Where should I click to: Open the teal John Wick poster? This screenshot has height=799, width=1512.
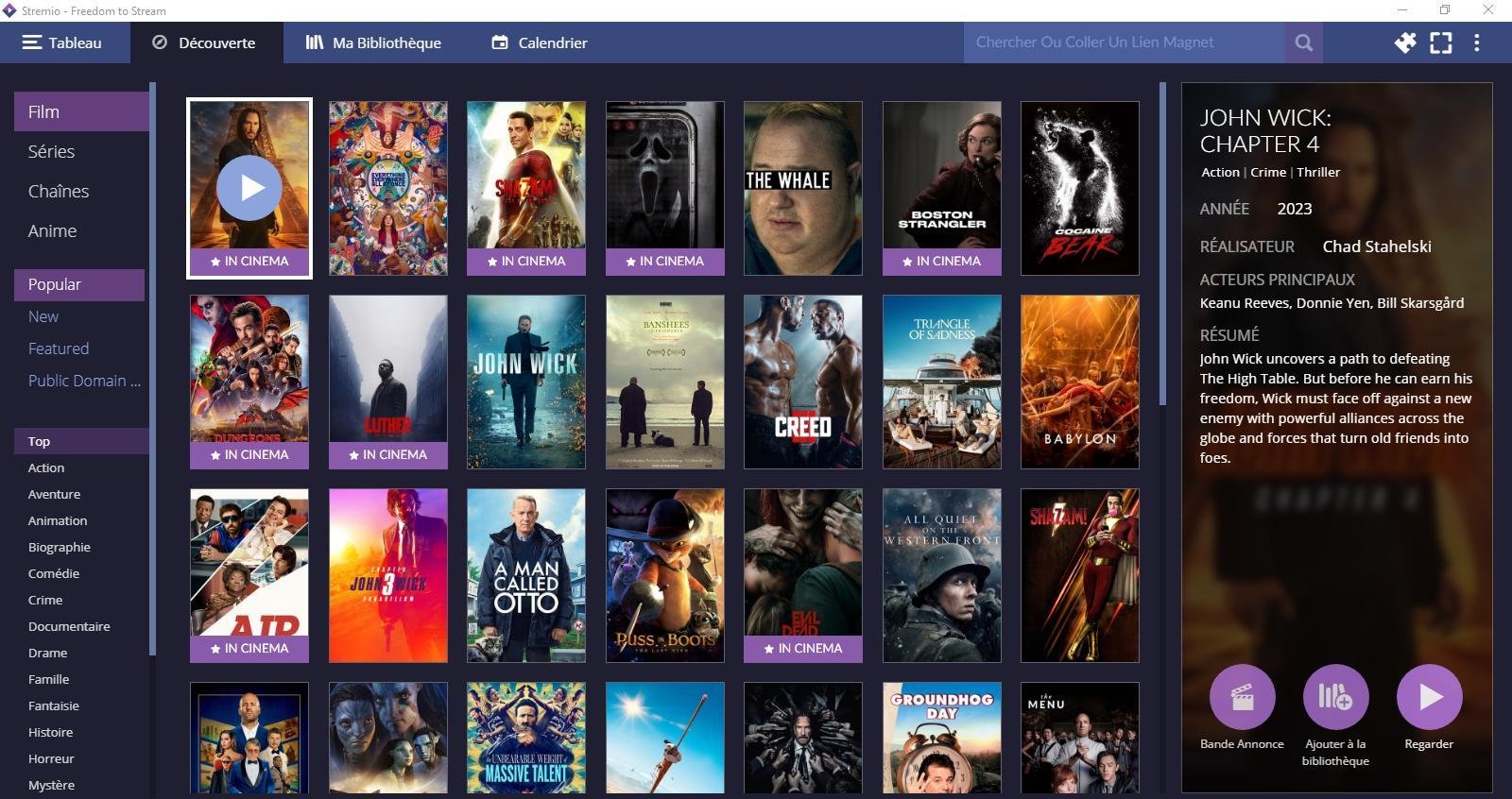click(x=526, y=382)
